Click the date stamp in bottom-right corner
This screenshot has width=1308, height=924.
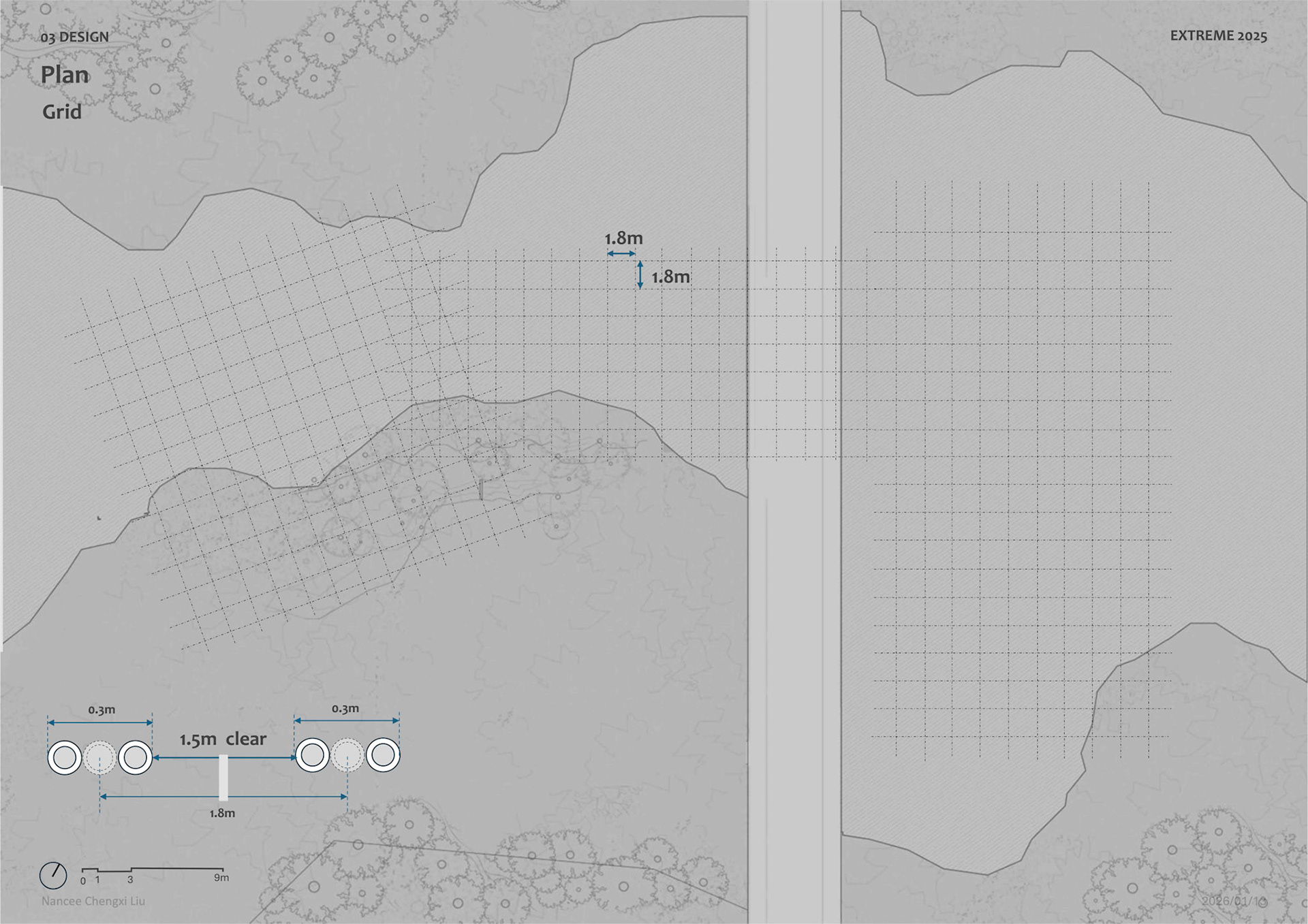1233,901
